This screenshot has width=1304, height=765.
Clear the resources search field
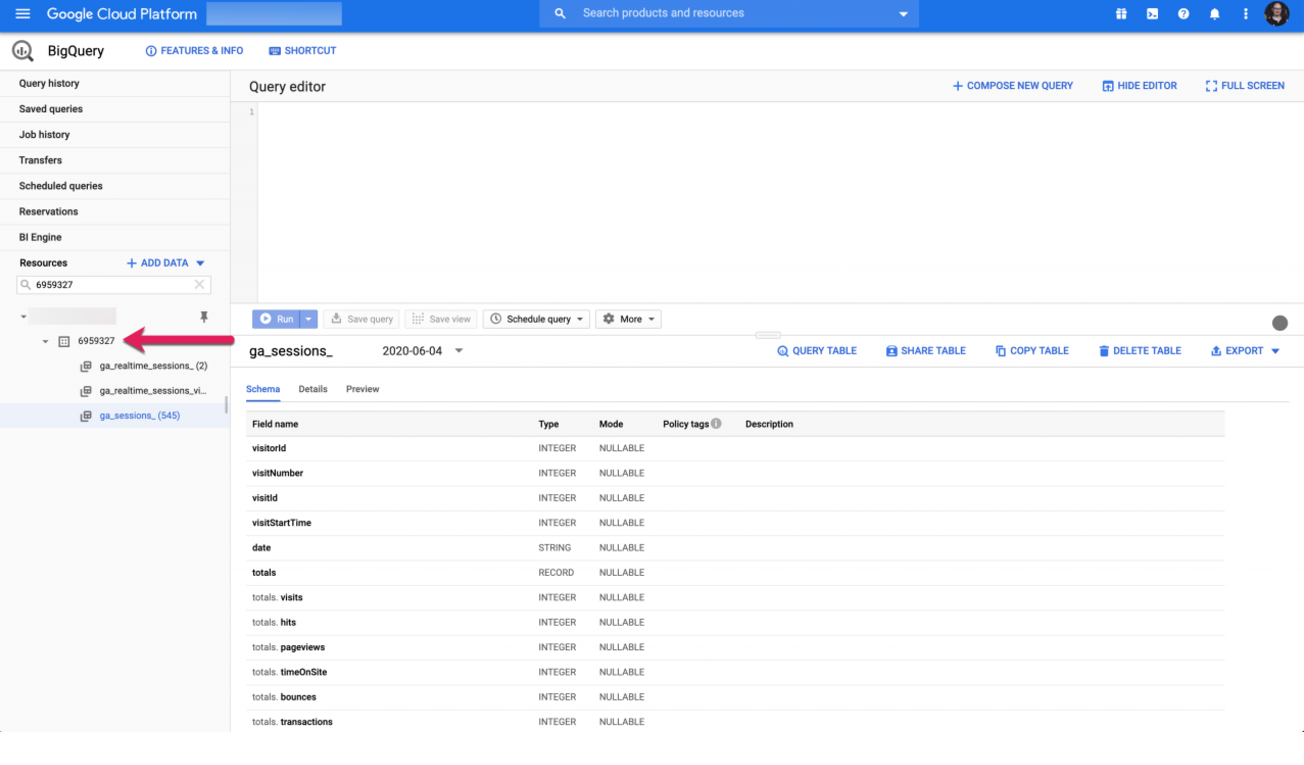pyautogui.click(x=199, y=285)
